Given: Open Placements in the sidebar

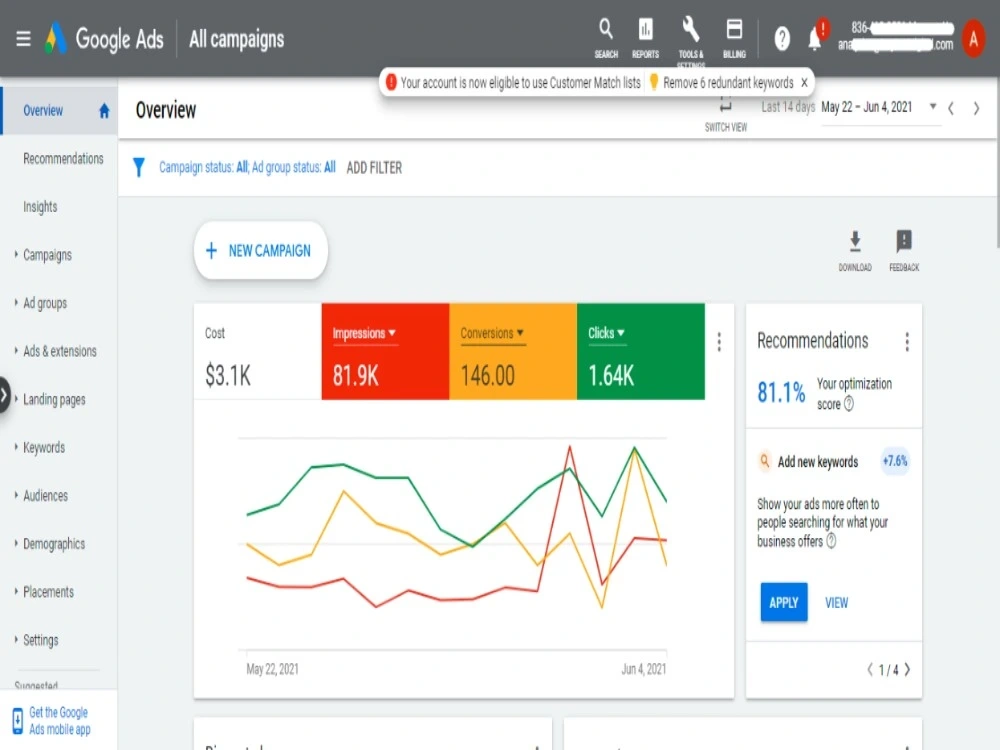Looking at the screenshot, I should click(48, 592).
